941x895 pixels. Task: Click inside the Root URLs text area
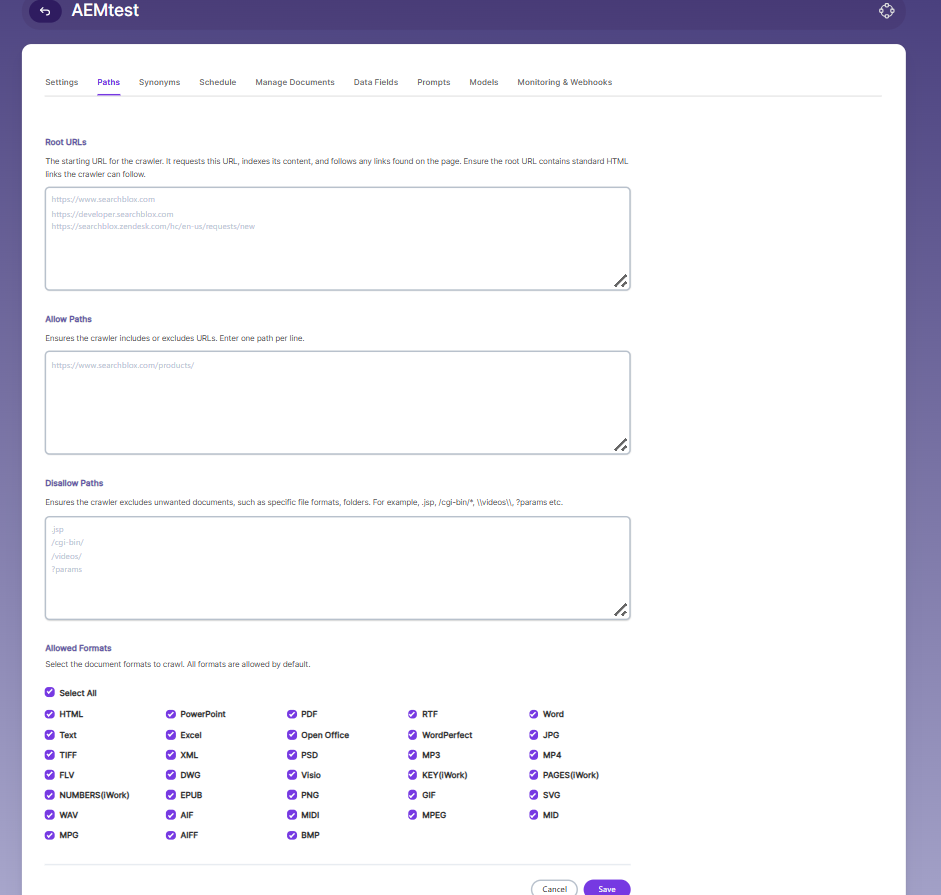tap(337, 239)
